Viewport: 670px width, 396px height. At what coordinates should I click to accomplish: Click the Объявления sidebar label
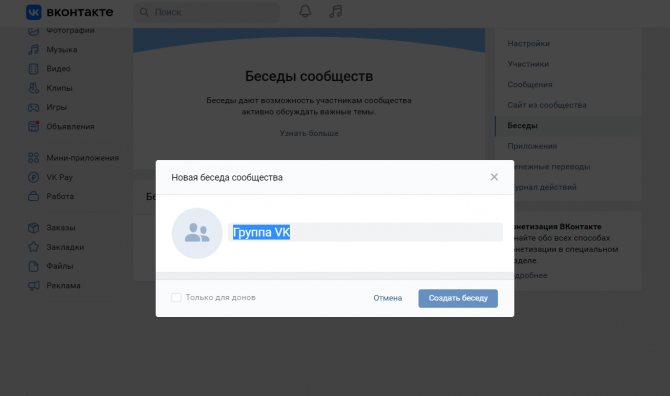tap(71, 126)
